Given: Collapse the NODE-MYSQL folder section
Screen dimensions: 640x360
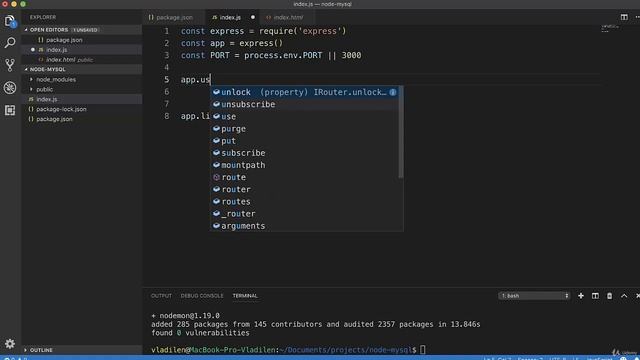Looking at the screenshot, I should pos(82,69).
